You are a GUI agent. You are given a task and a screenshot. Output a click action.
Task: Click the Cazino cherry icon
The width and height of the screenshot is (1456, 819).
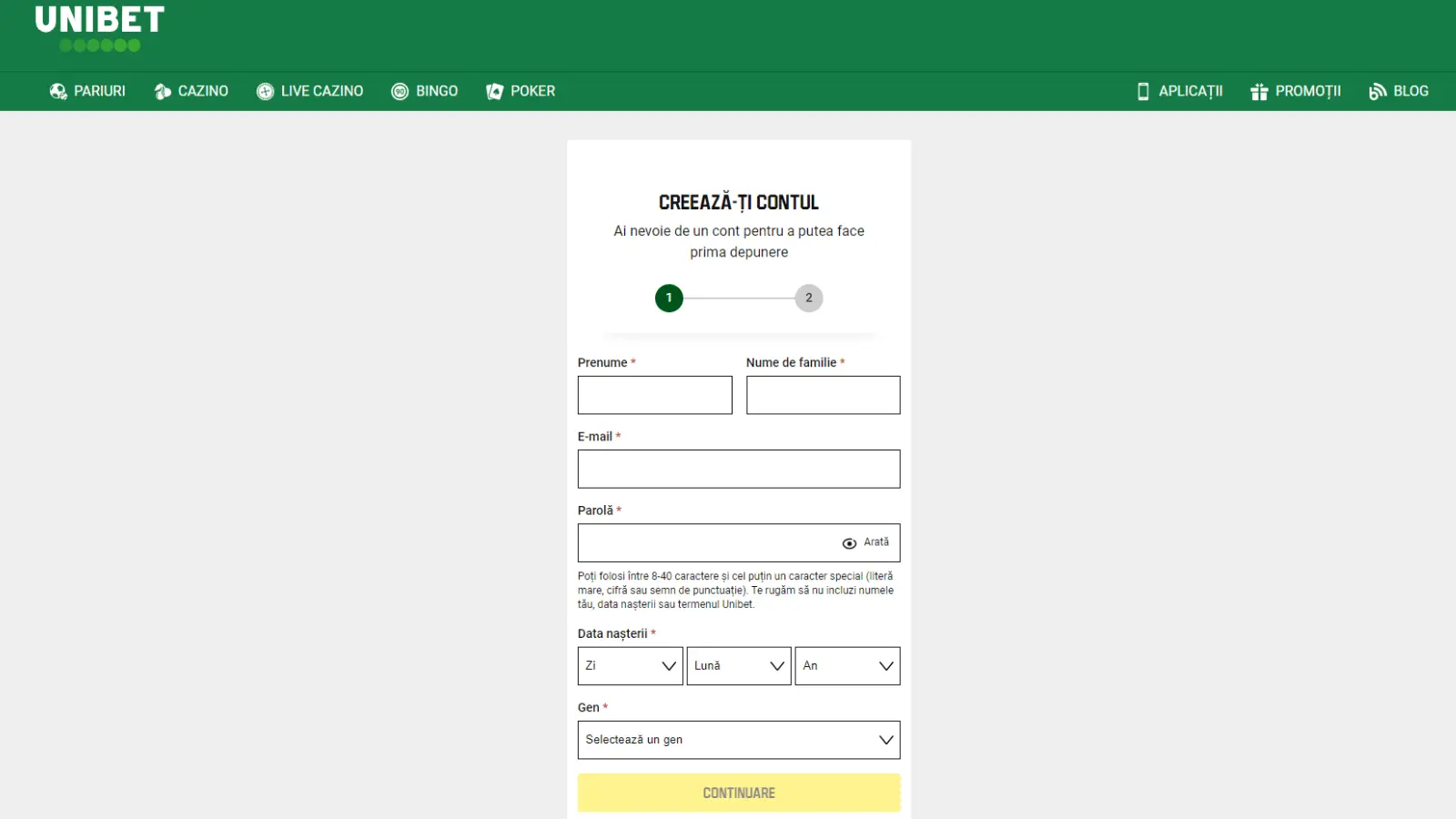163,91
